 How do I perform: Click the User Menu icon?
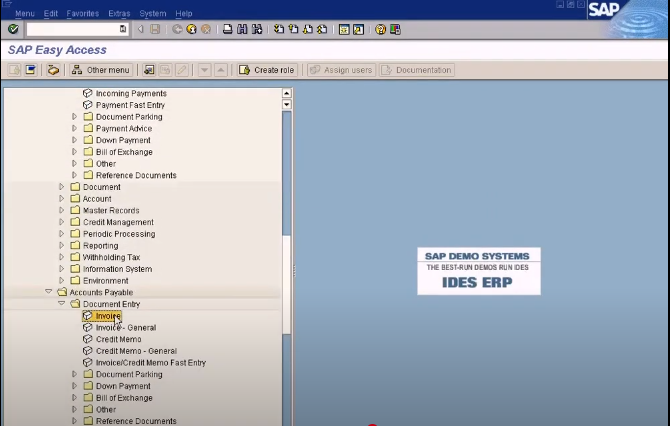pyautogui.click(x=15, y=70)
